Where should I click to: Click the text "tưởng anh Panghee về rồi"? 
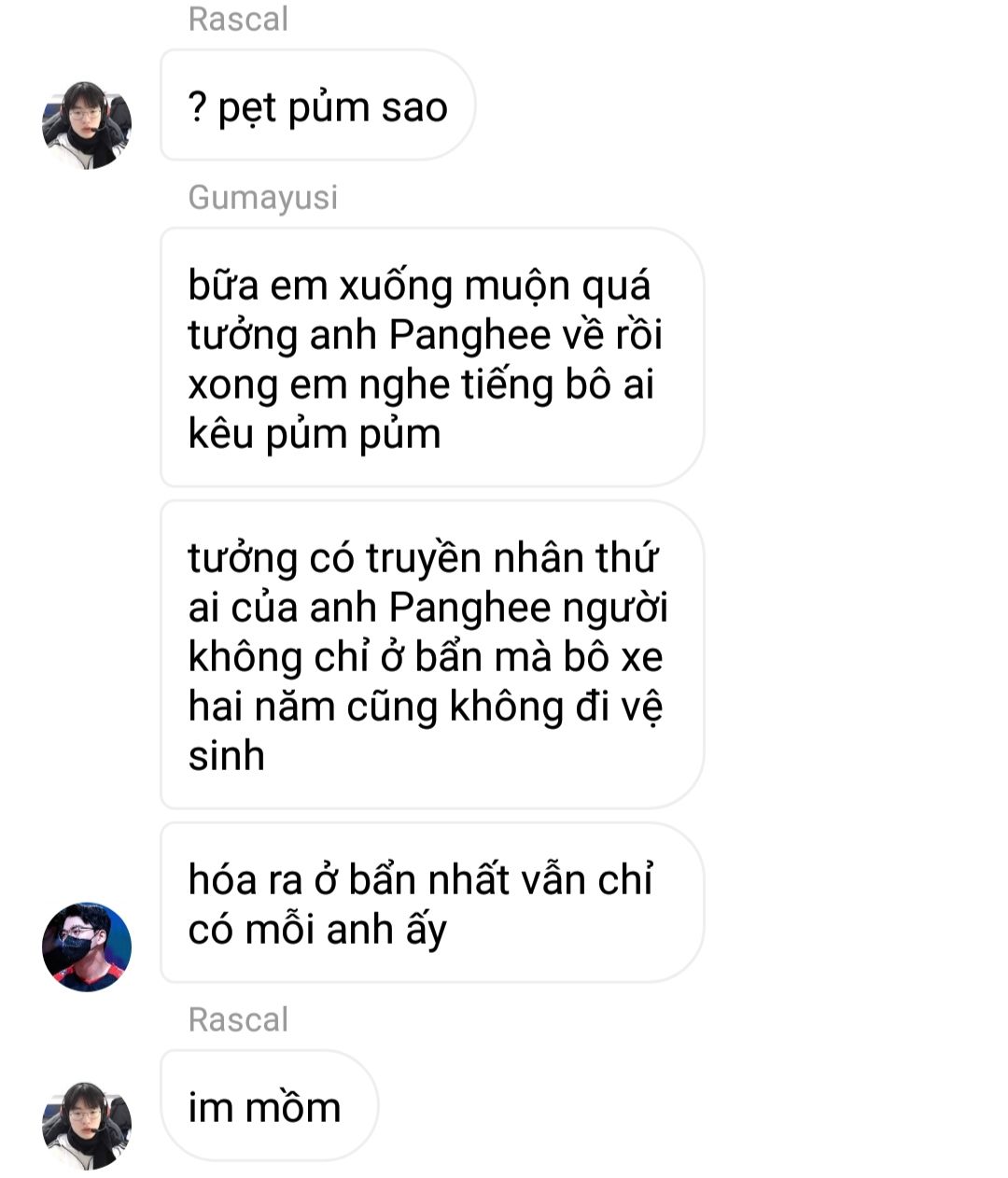pos(426,335)
